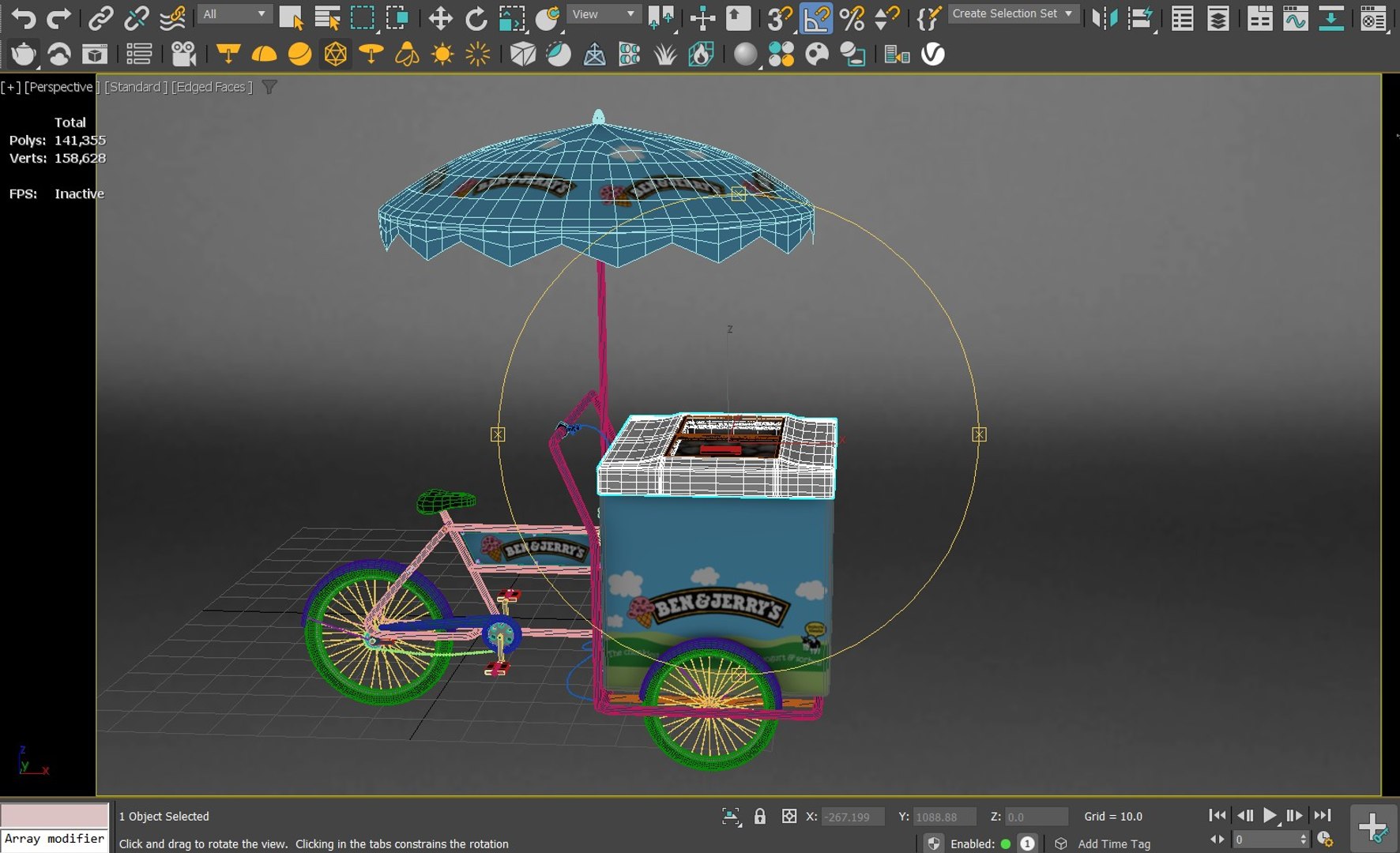Screen dimensions: 1400x853
Task: Toggle the Scene Explorer
Action: [1182, 17]
